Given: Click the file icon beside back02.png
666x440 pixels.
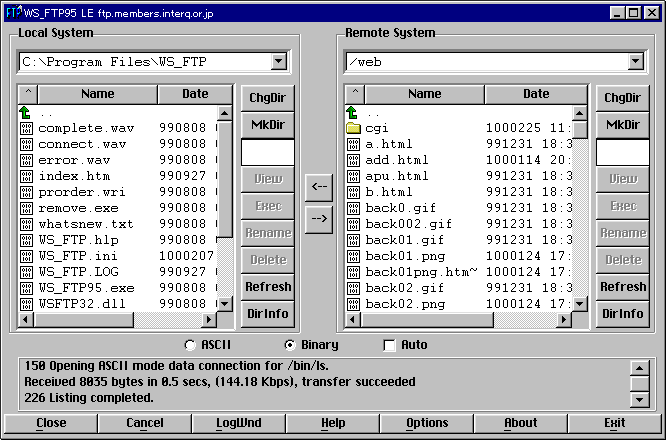Looking at the screenshot, I should 353,304.
